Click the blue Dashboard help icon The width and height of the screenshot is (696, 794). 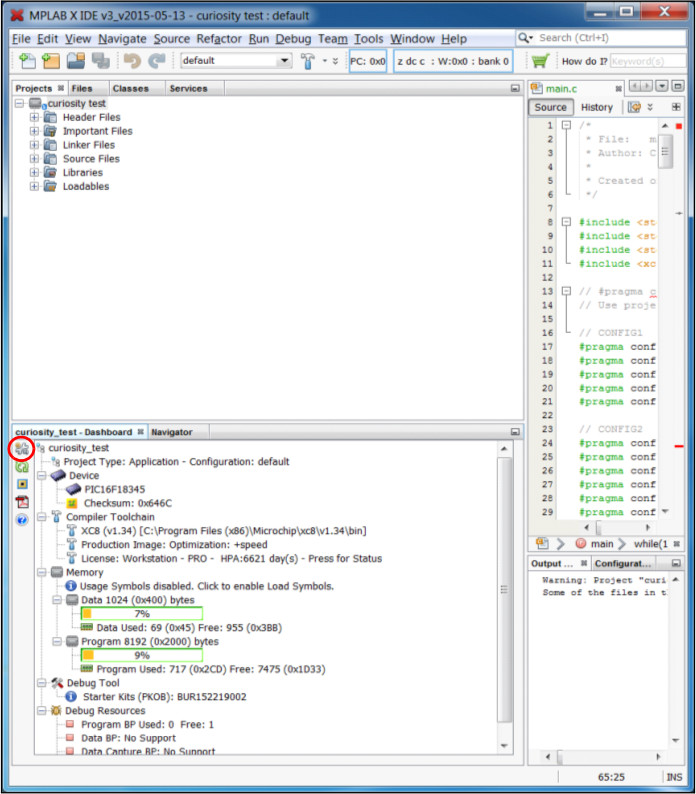pos(22,520)
